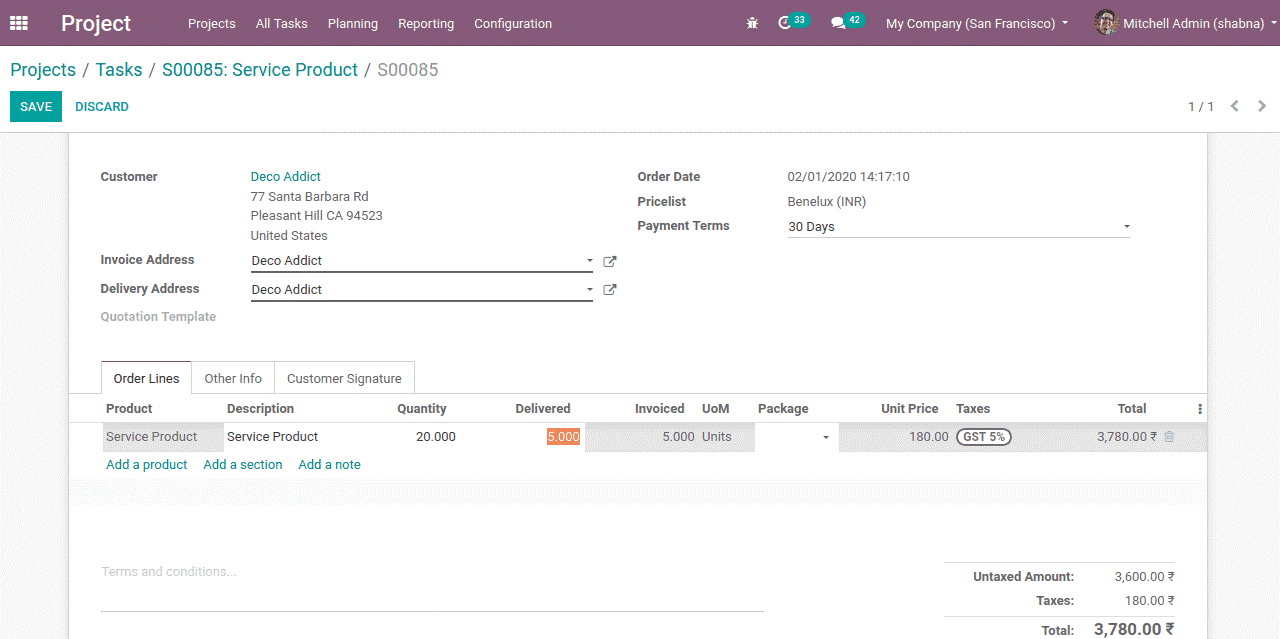Open the apps grid menu icon
The image size is (1280, 639).
point(19,23)
